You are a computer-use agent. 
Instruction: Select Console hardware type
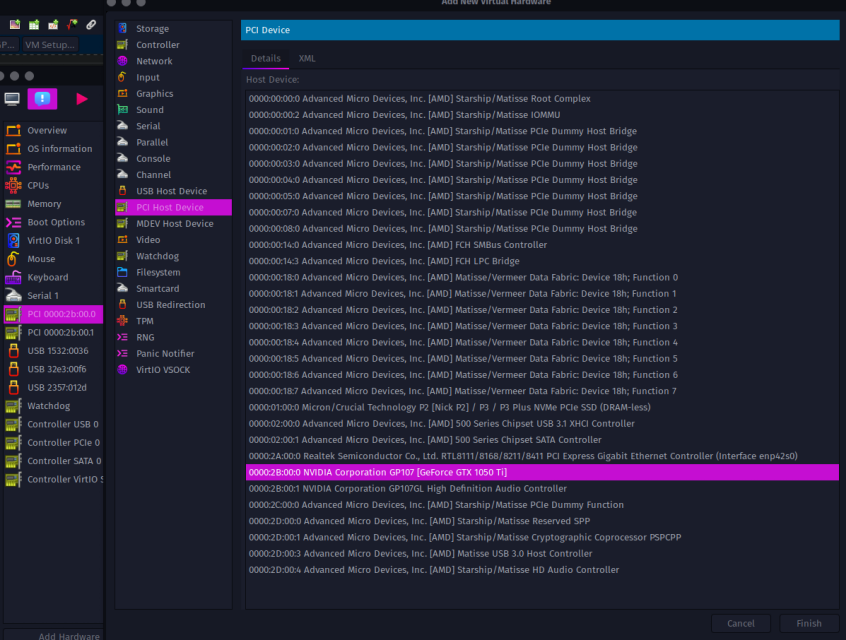pos(173,158)
